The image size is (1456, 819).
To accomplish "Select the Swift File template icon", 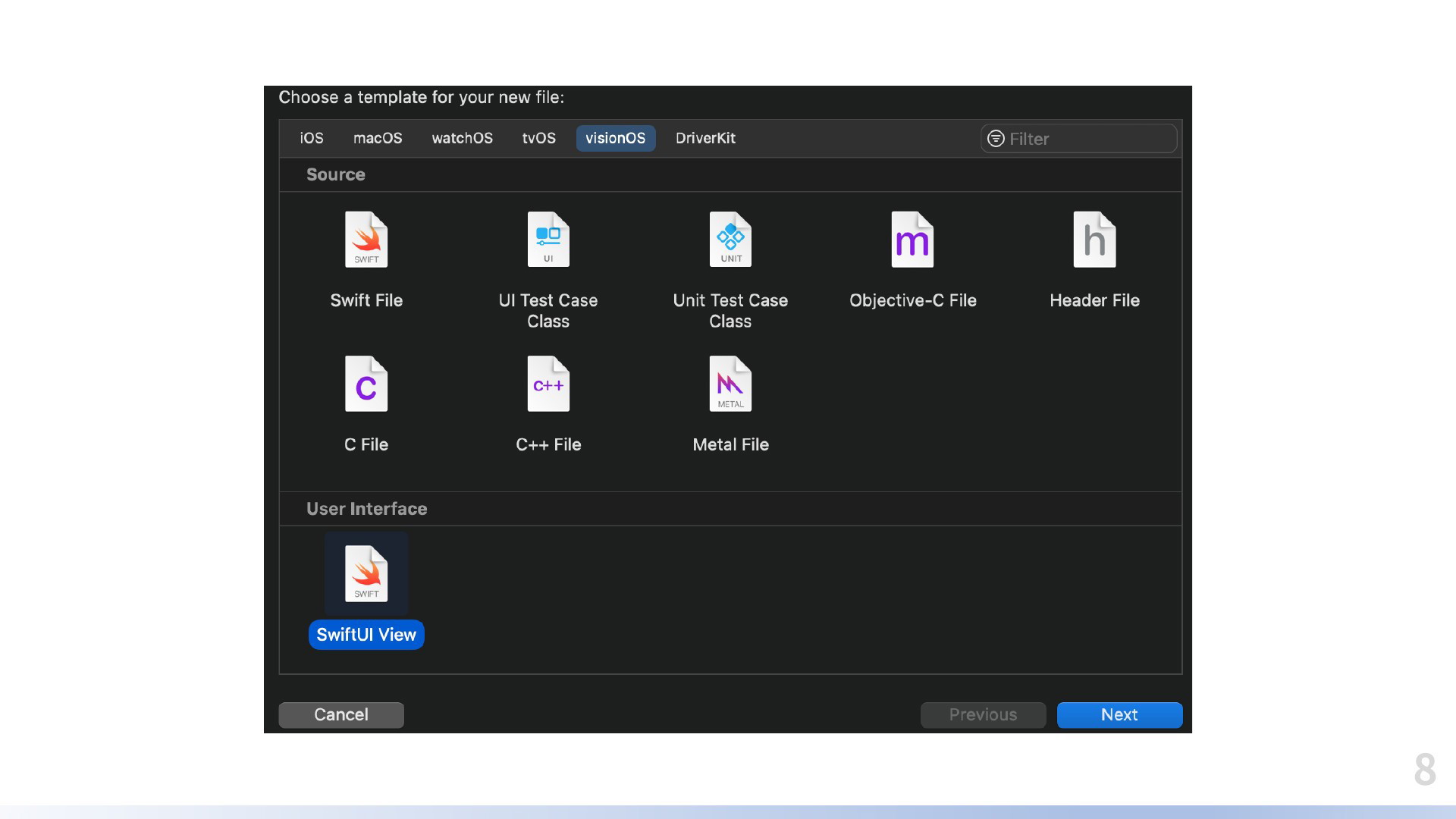I will coord(366,240).
